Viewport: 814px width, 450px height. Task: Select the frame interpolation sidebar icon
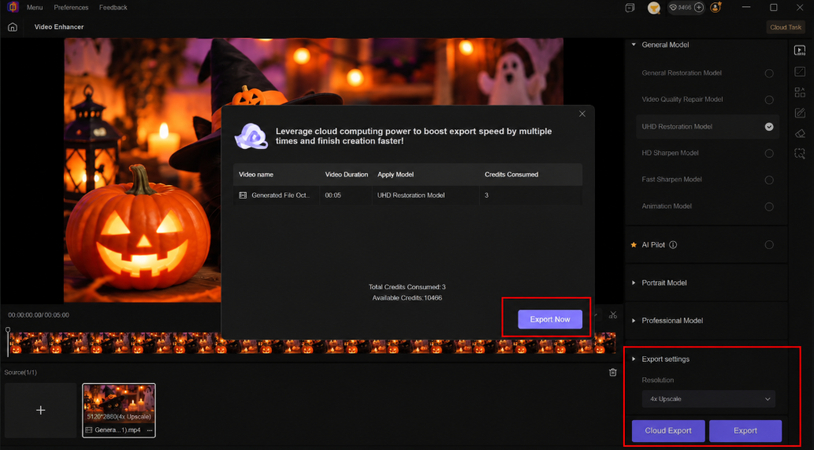click(x=799, y=72)
